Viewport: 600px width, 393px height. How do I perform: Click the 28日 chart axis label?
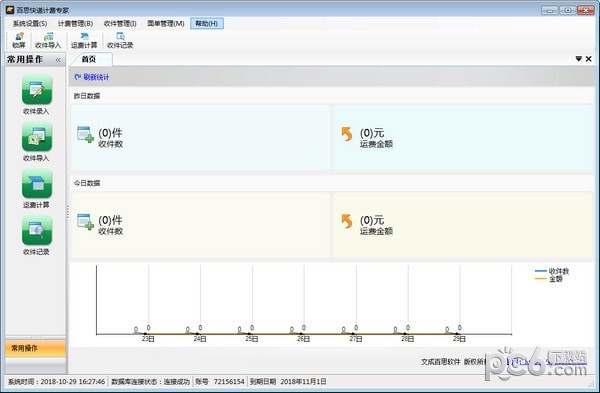[x=407, y=339]
